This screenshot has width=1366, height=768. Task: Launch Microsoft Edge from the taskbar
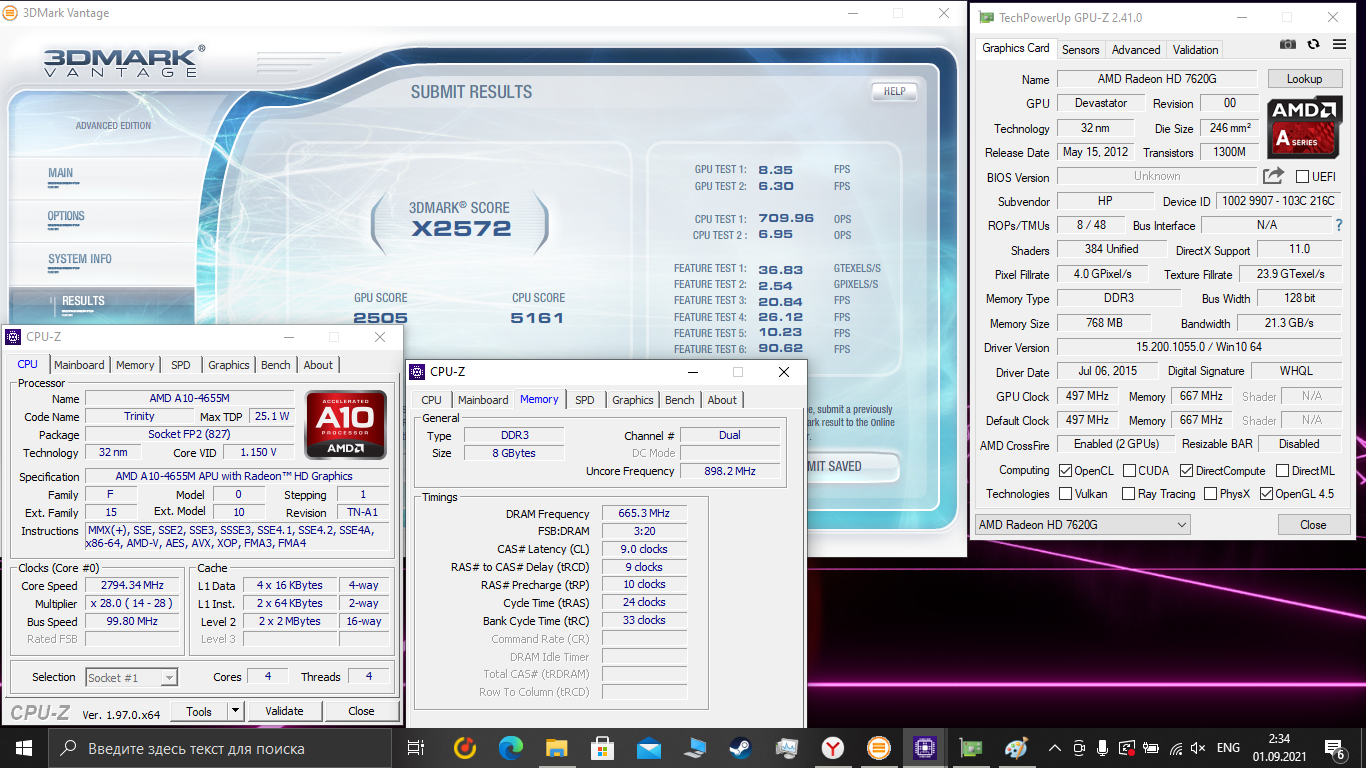[511, 748]
